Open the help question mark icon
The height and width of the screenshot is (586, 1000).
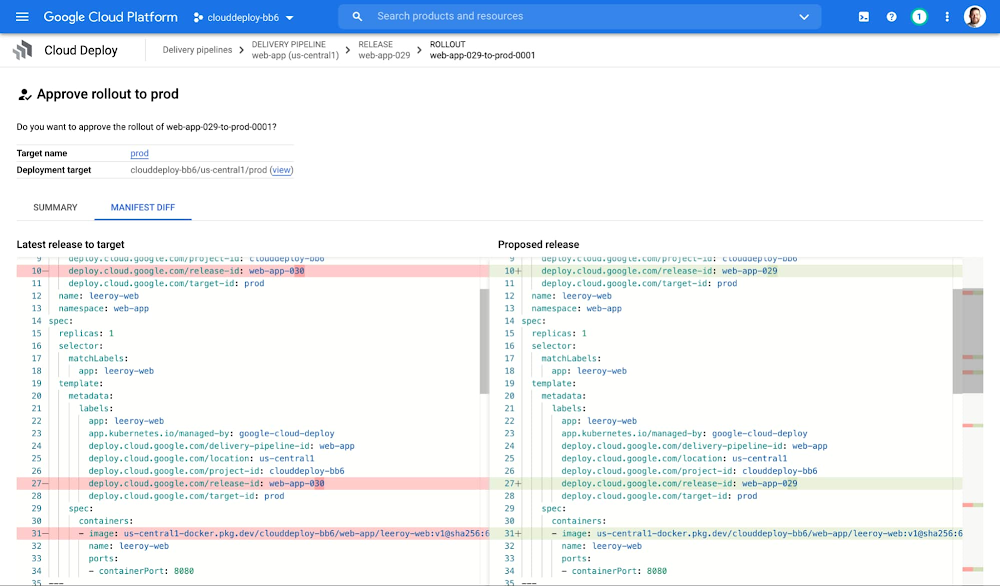892,17
